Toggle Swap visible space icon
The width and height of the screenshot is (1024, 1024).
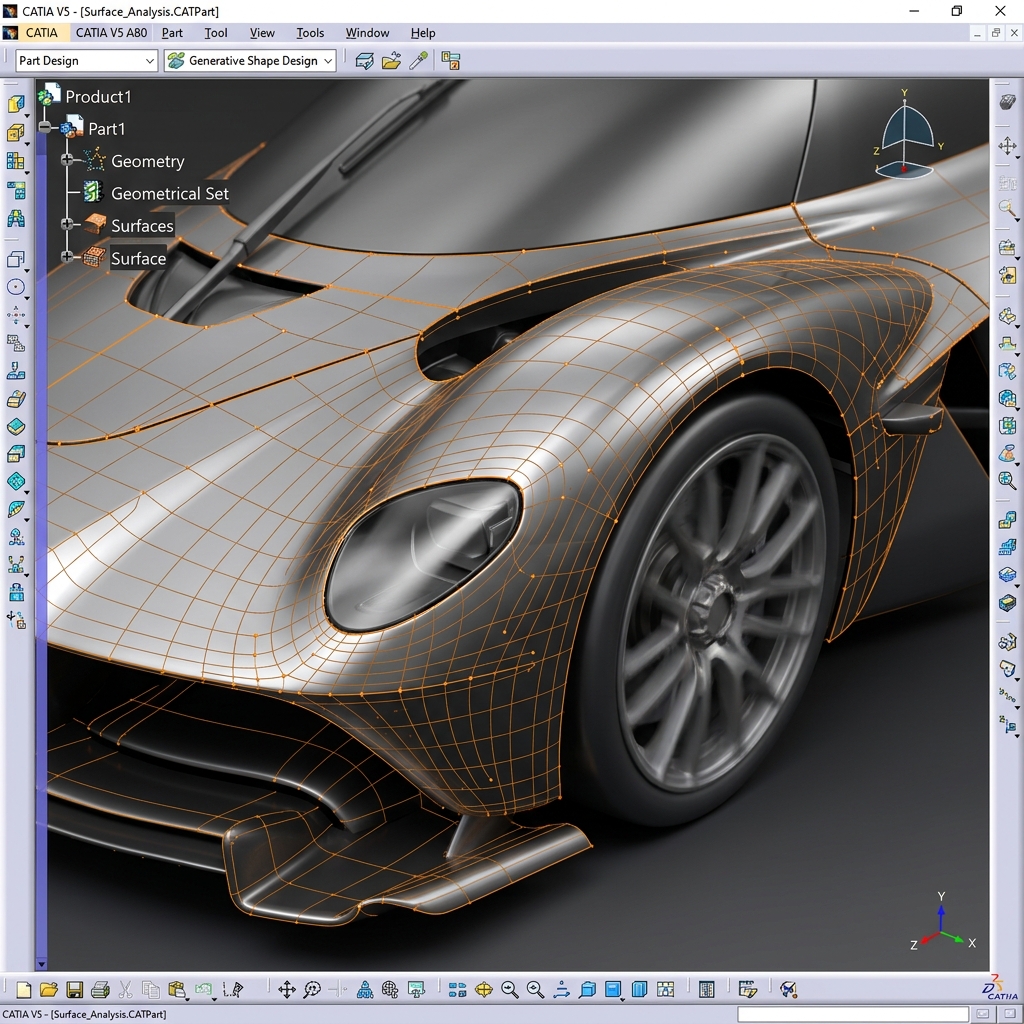coord(665,989)
